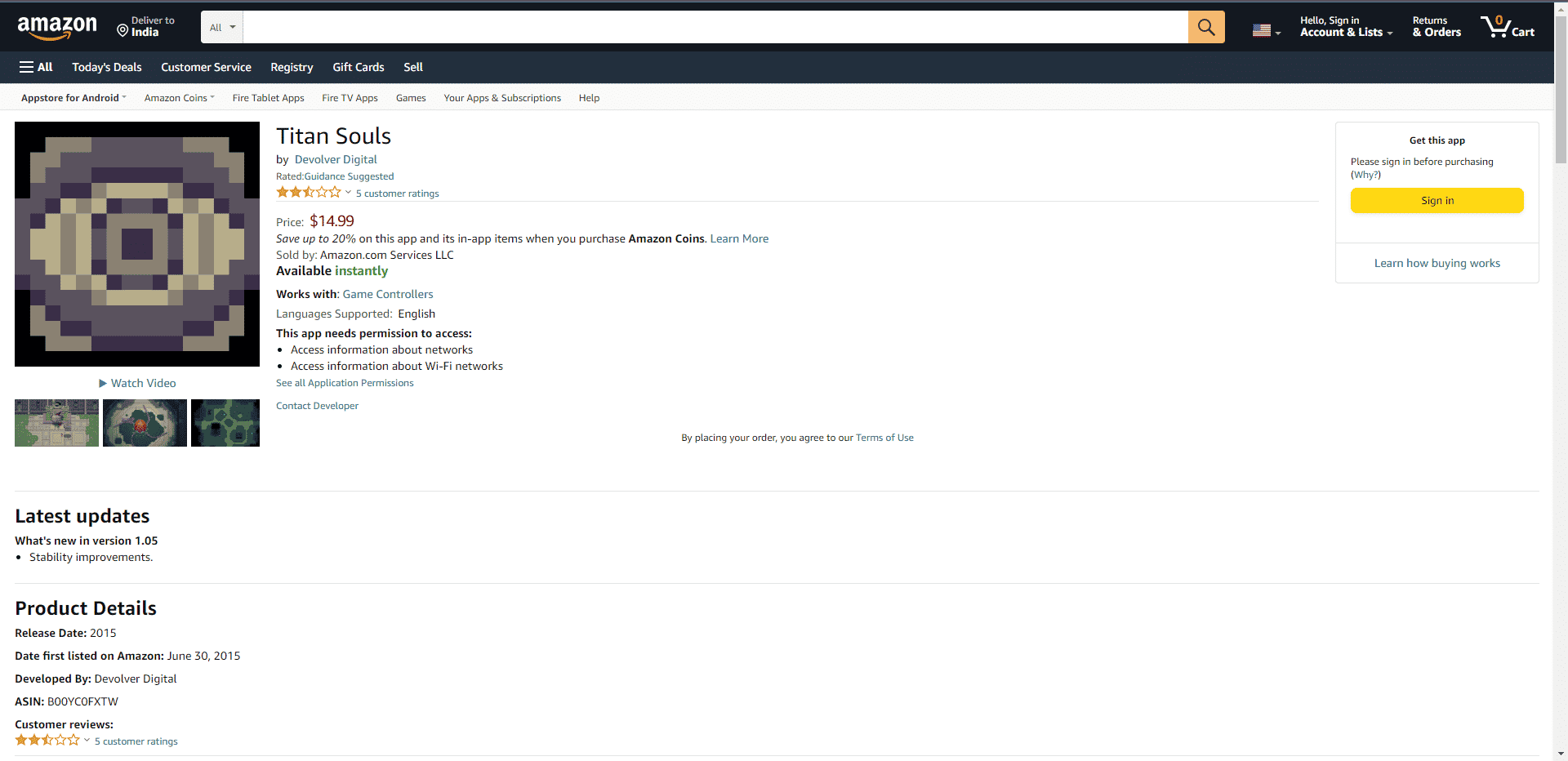1568x761 pixels.
Task: Open Today's Deals
Action: pos(107,67)
